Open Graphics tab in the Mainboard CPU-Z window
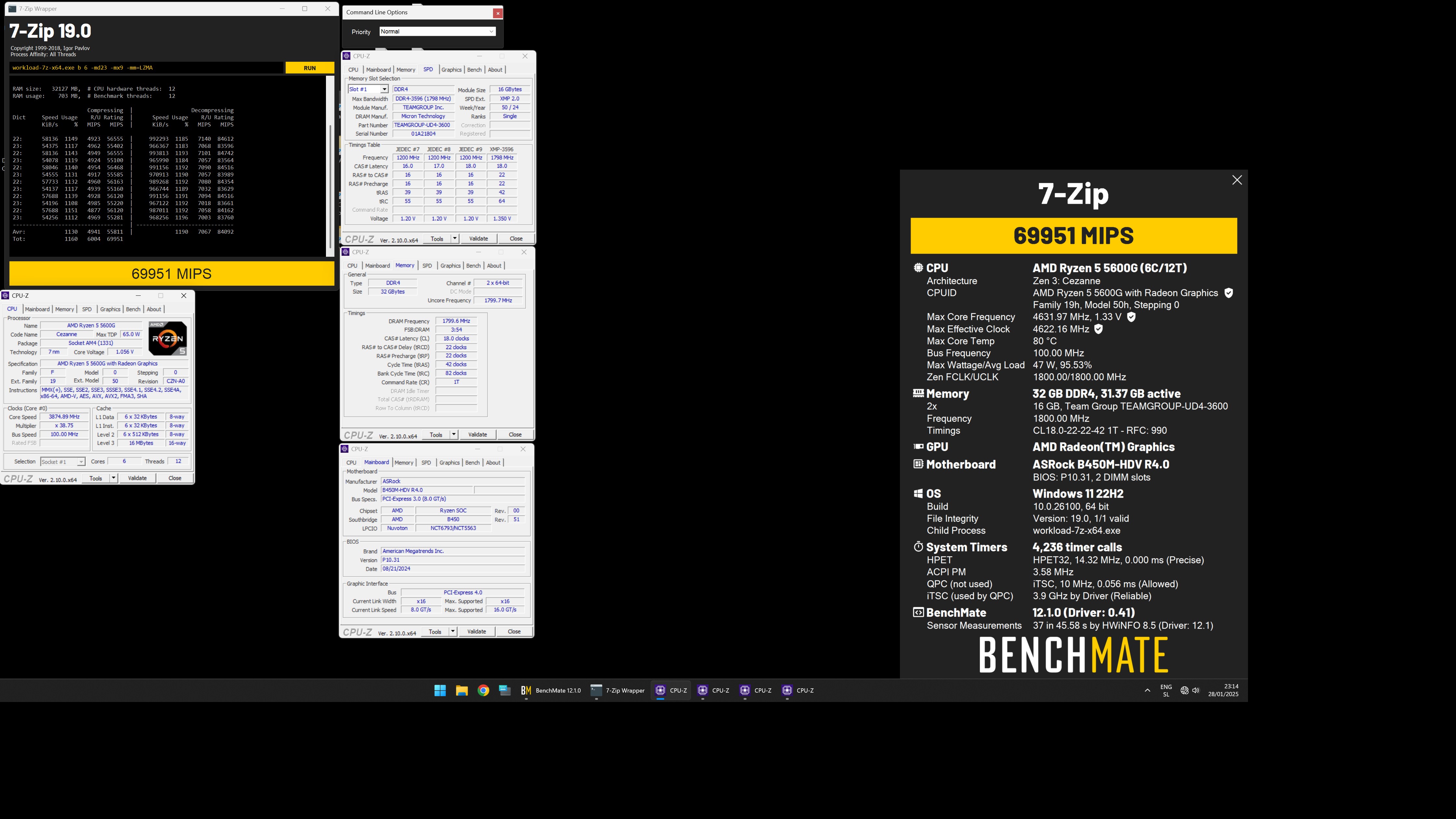This screenshot has width=1456, height=819. click(x=449, y=462)
